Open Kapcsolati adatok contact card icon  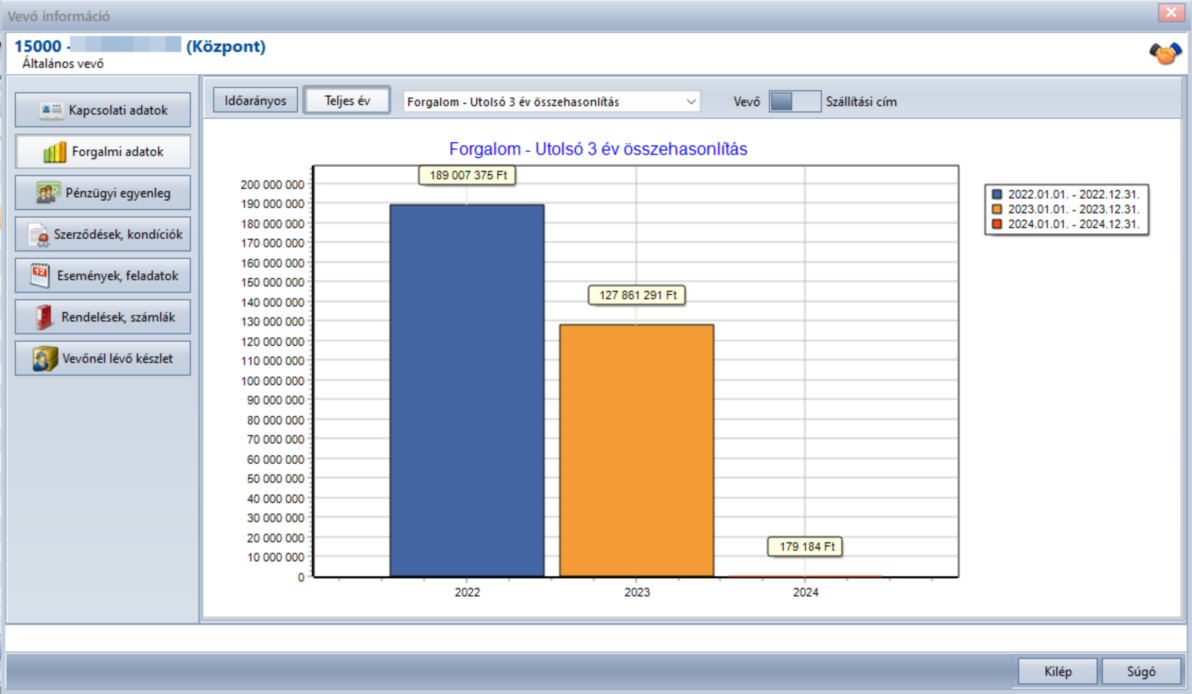[51, 111]
